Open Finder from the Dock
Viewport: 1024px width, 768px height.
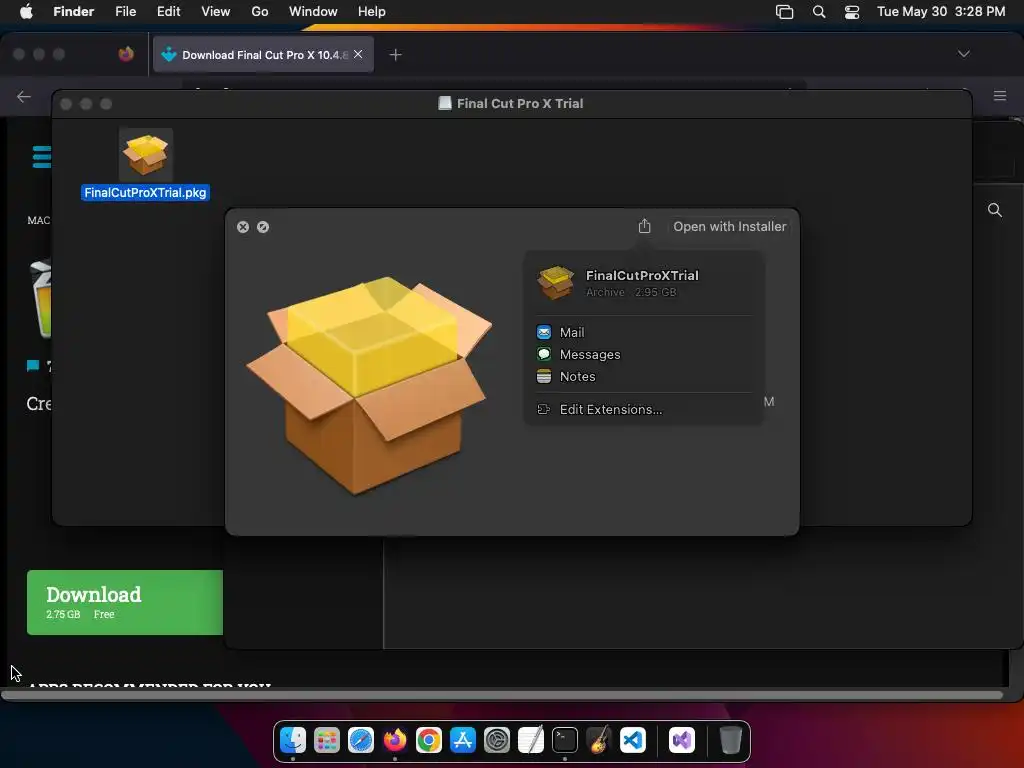pyautogui.click(x=293, y=741)
